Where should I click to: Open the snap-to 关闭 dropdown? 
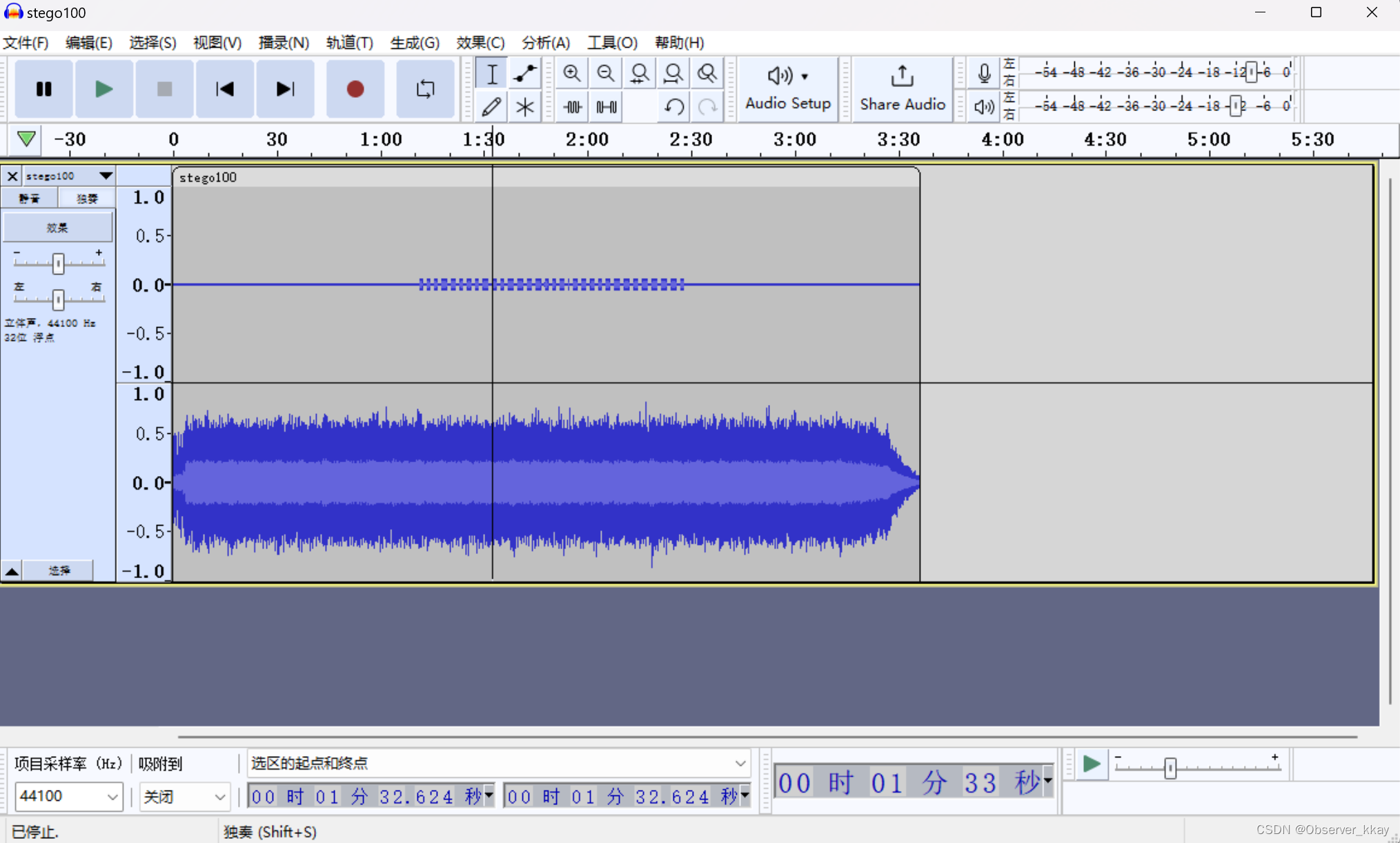pyautogui.click(x=184, y=797)
